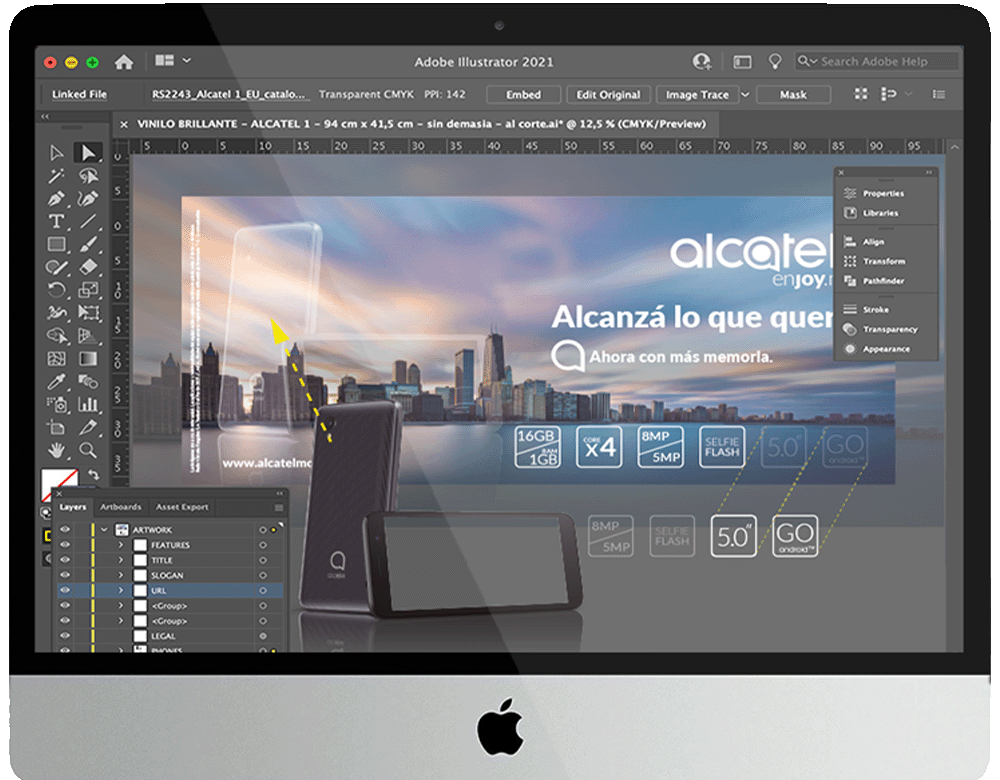Image resolution: width=1000 pixels, height=780 pixels.
Task: Select the Rotate tool
Action: click(x=57, y=290)
